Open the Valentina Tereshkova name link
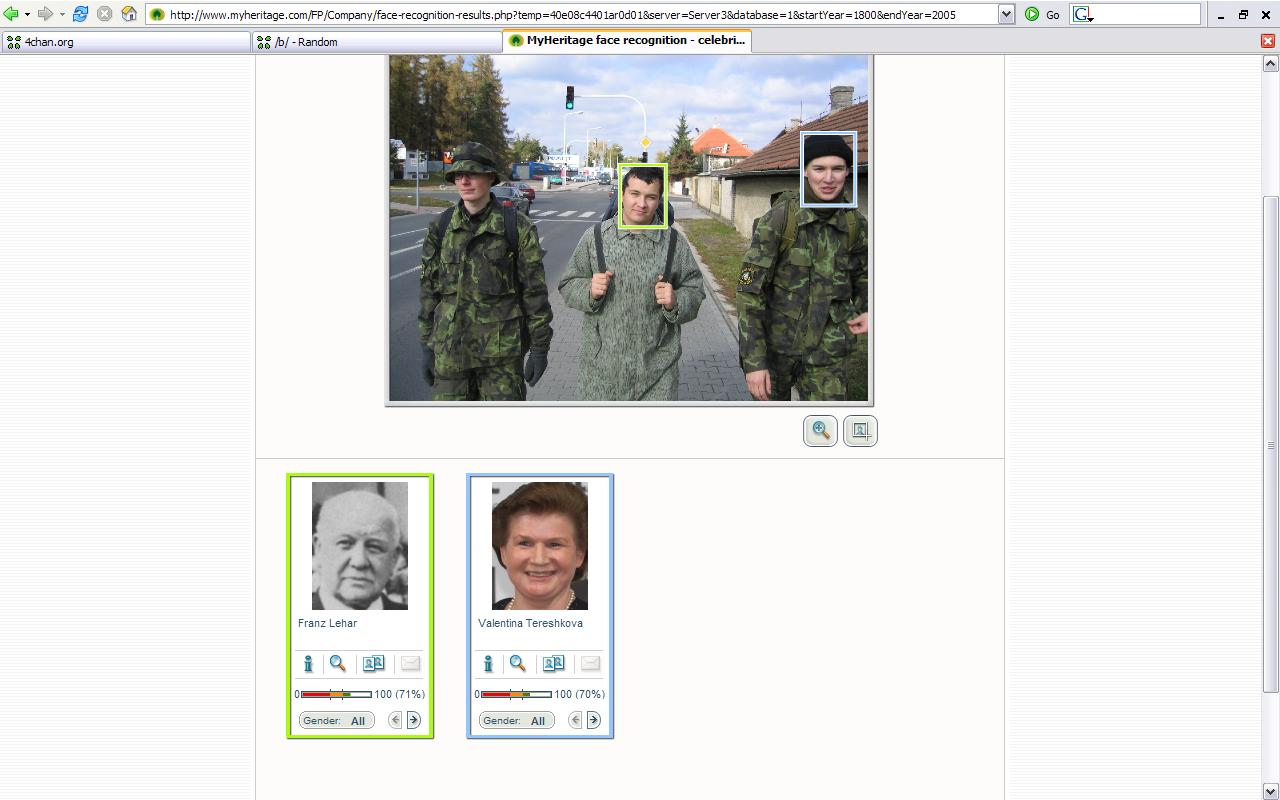 (530, 623)
